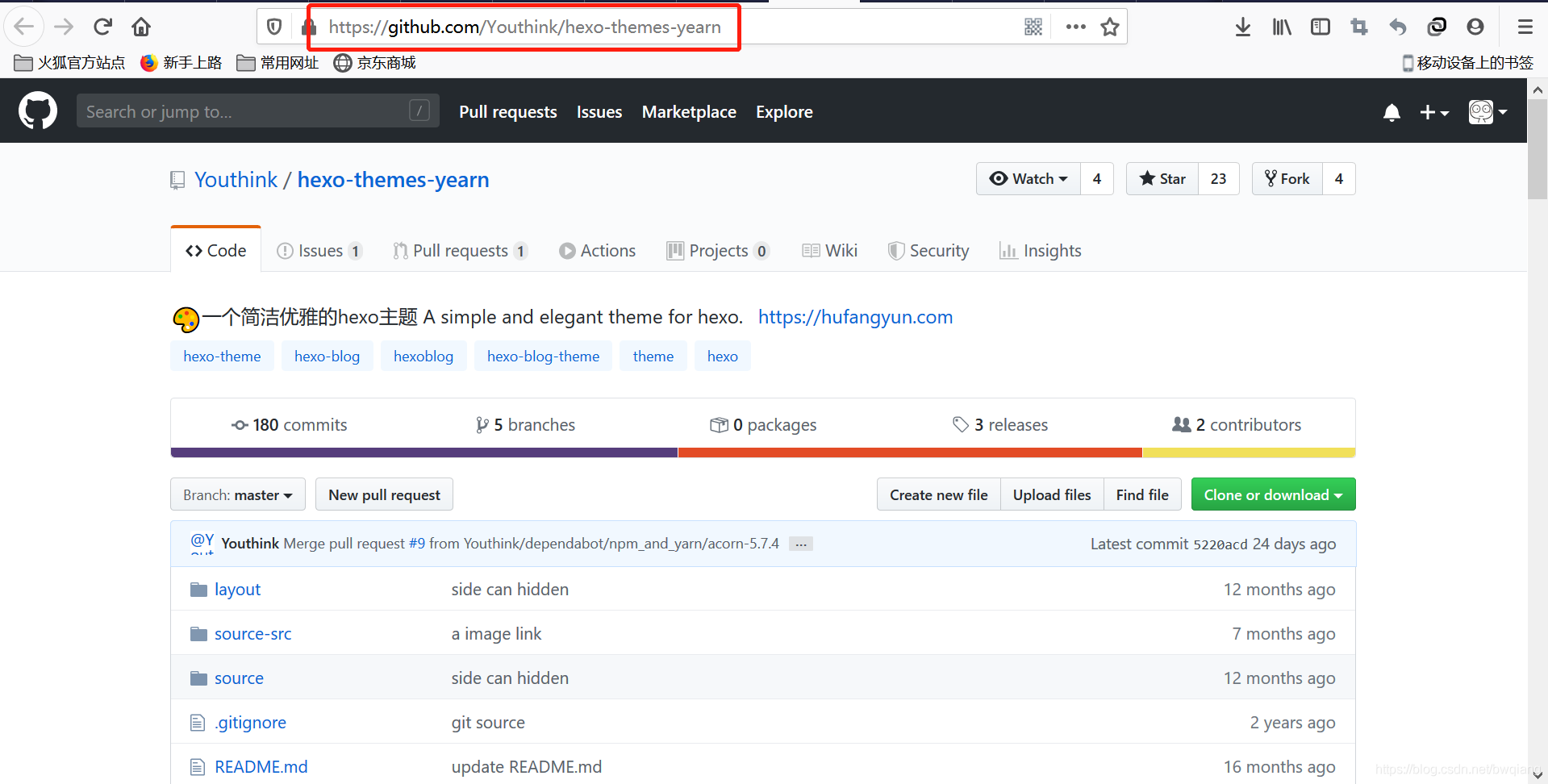Click Create new file button
The image size is (1548, 784).
939,494
